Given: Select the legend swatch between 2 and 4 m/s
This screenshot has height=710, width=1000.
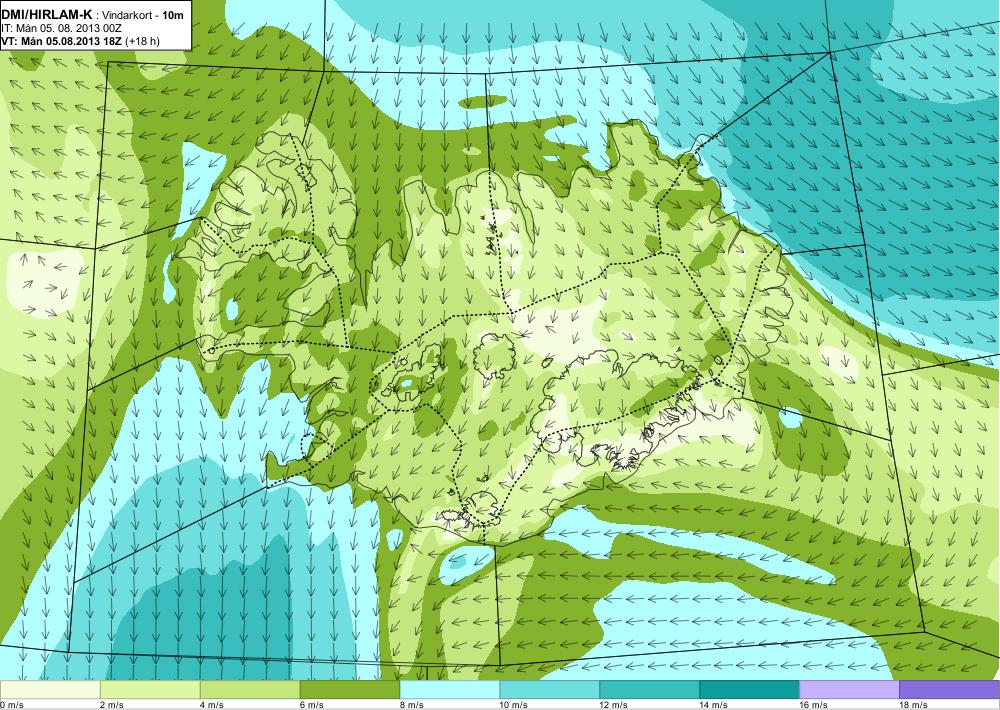Looking at the screenshot, I should pyautogui.click(x=150, y=690).
